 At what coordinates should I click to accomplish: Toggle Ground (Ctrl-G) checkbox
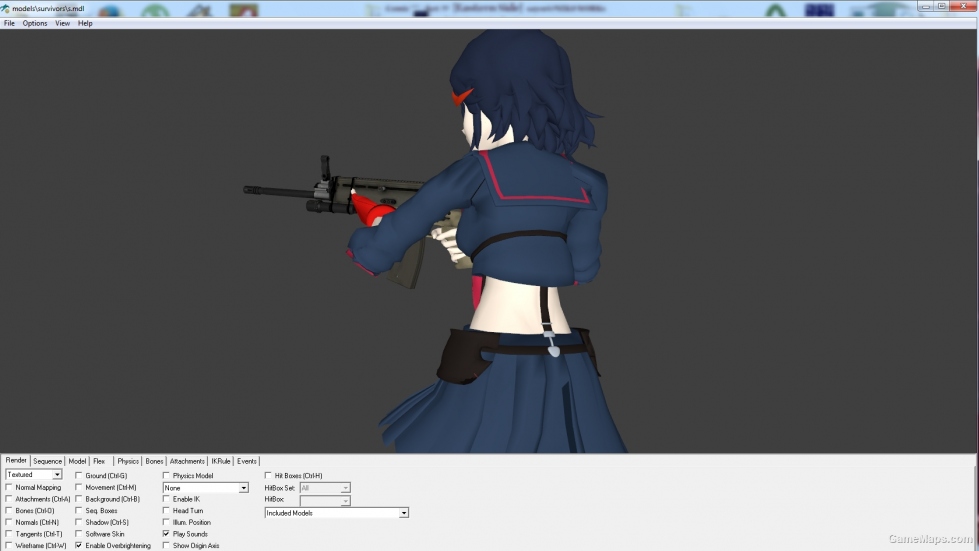[x=79, y=475]
